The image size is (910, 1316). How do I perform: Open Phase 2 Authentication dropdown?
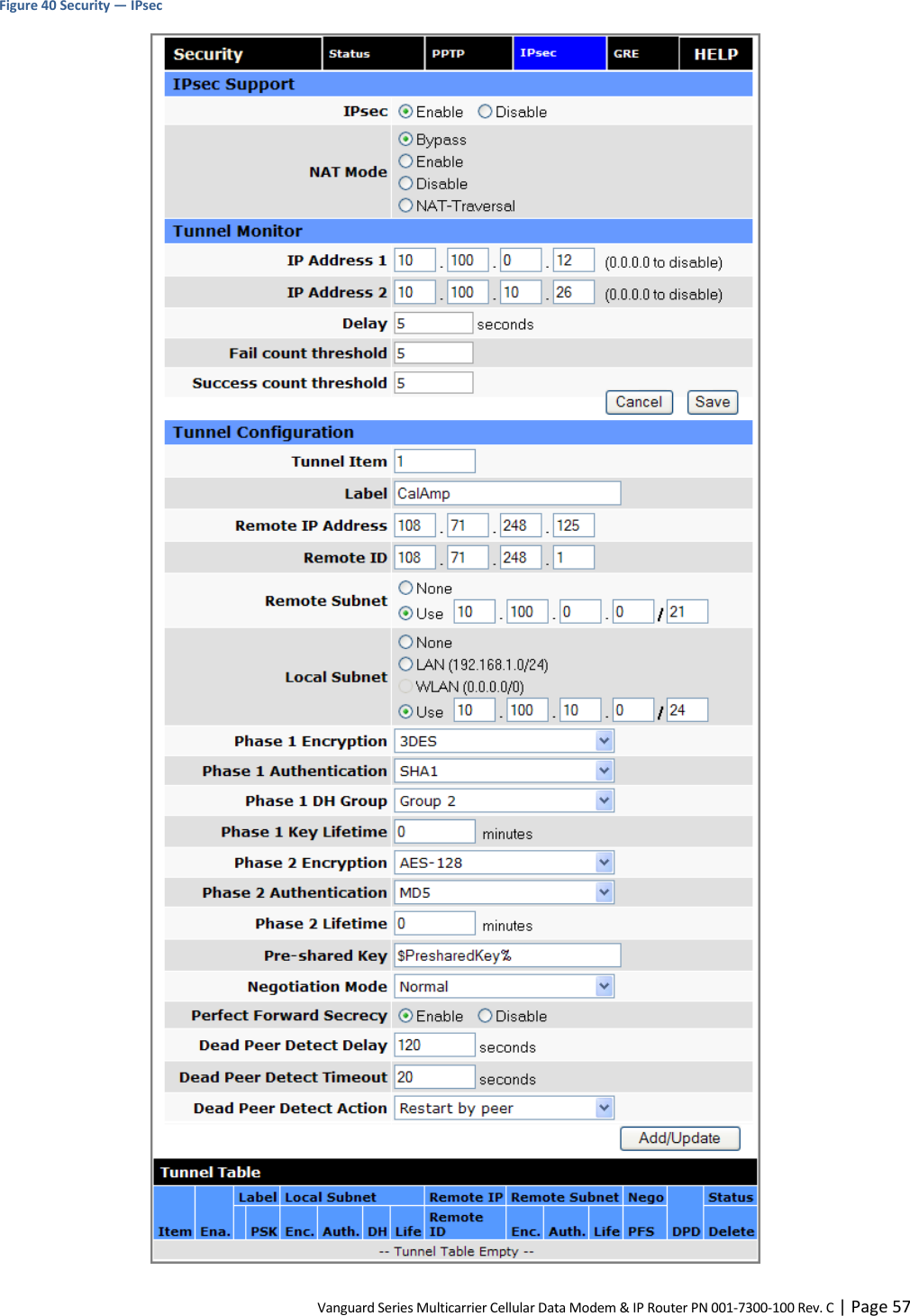[x=505, y=892]
